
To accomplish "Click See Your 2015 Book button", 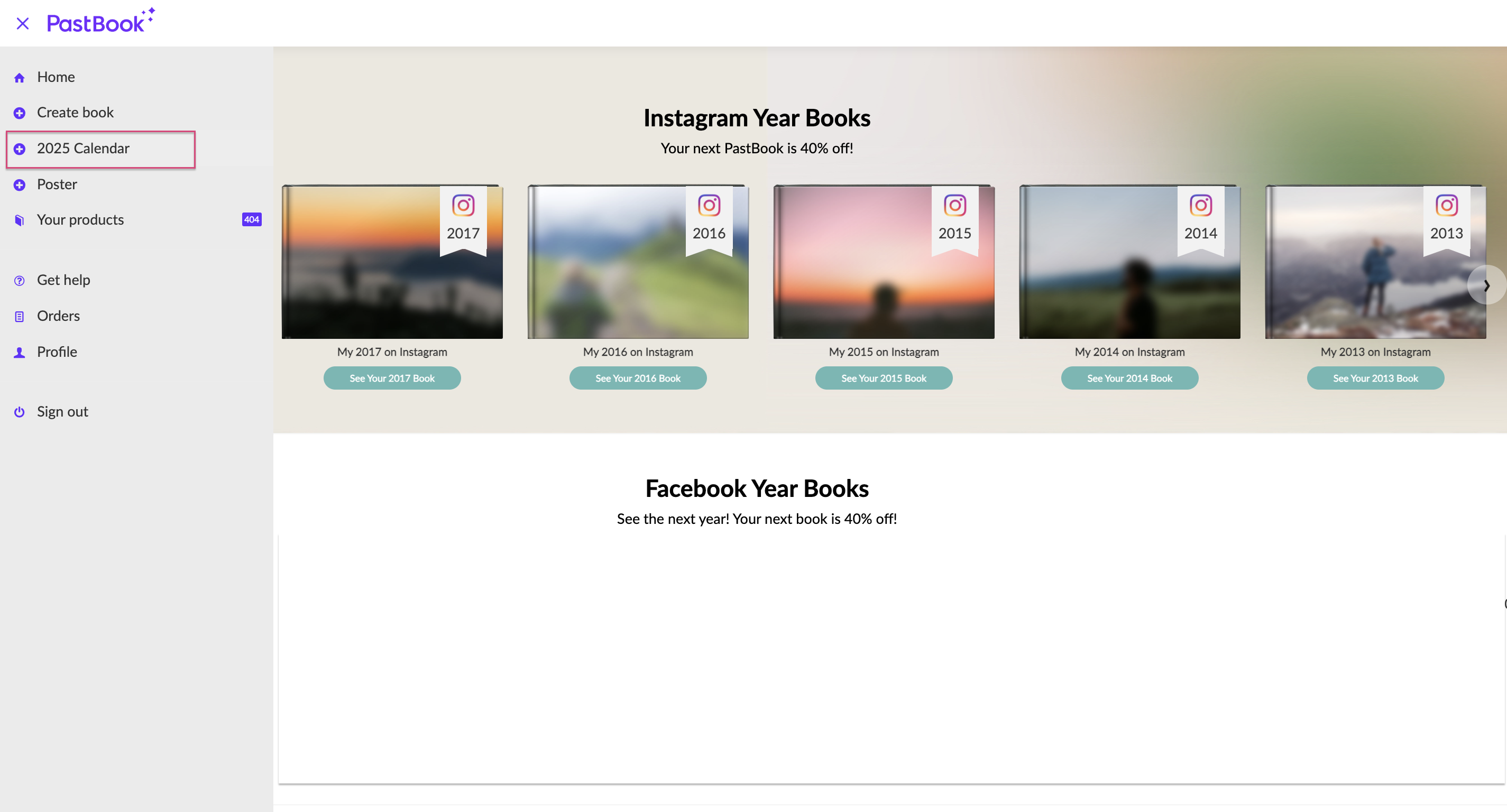I will [884, 378].
